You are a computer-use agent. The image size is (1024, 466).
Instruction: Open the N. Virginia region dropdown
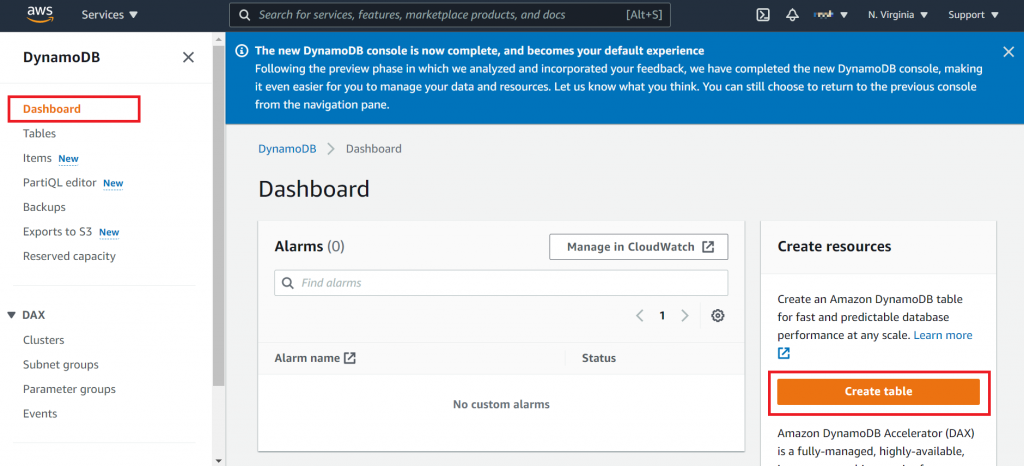(897, 15)
